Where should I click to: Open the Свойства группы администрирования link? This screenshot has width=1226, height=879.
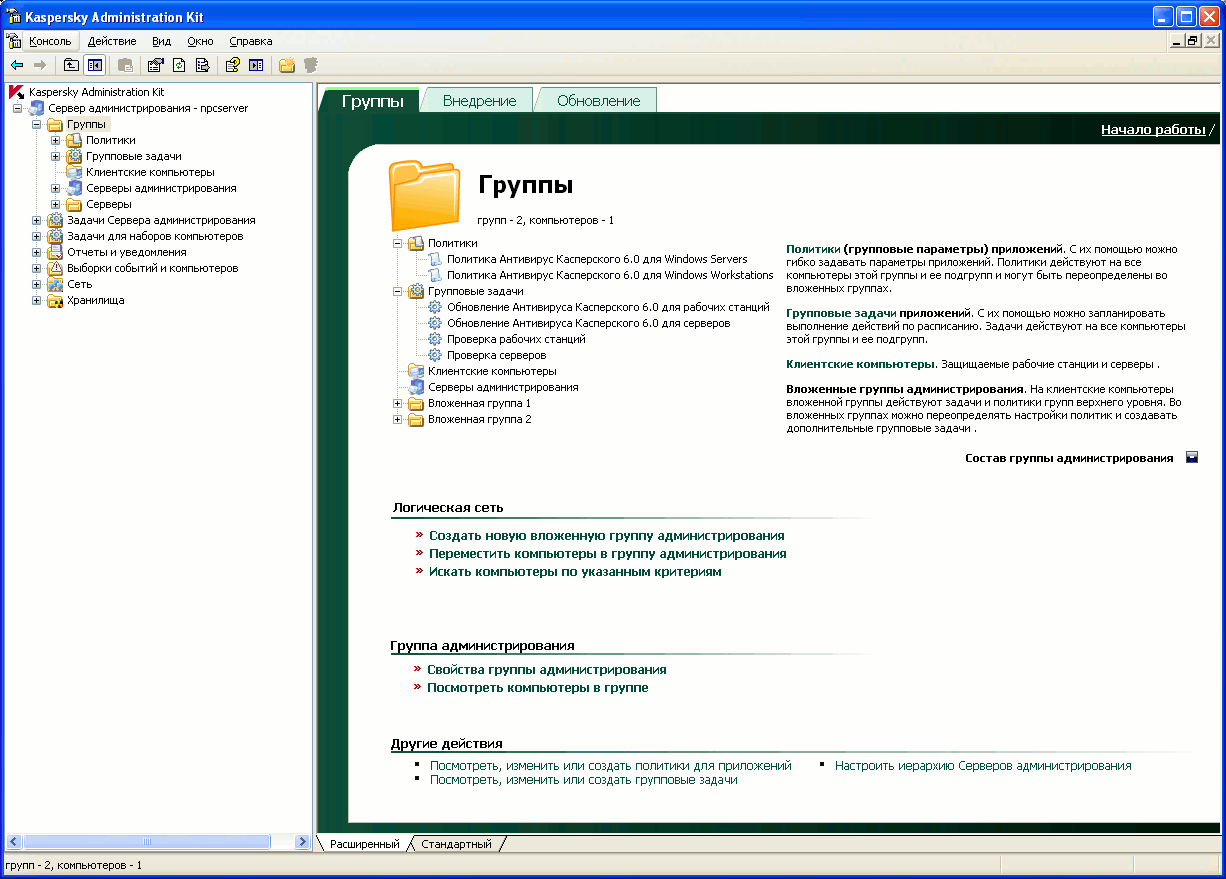[546, 670]
